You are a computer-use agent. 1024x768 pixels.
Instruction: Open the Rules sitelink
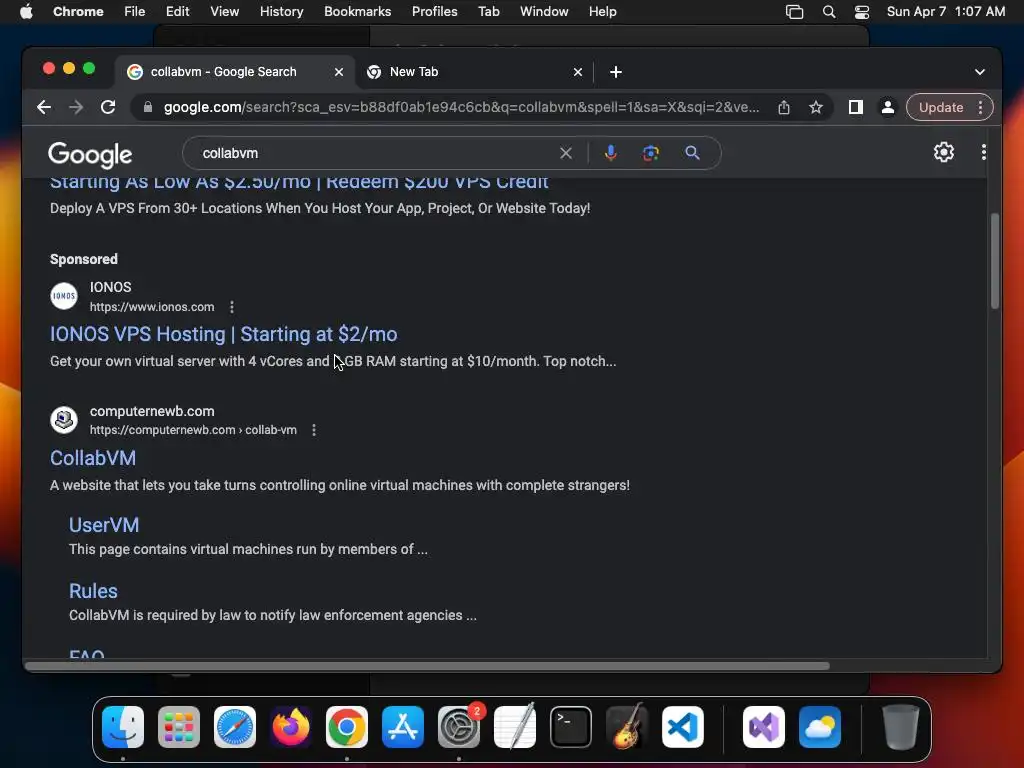93,591
